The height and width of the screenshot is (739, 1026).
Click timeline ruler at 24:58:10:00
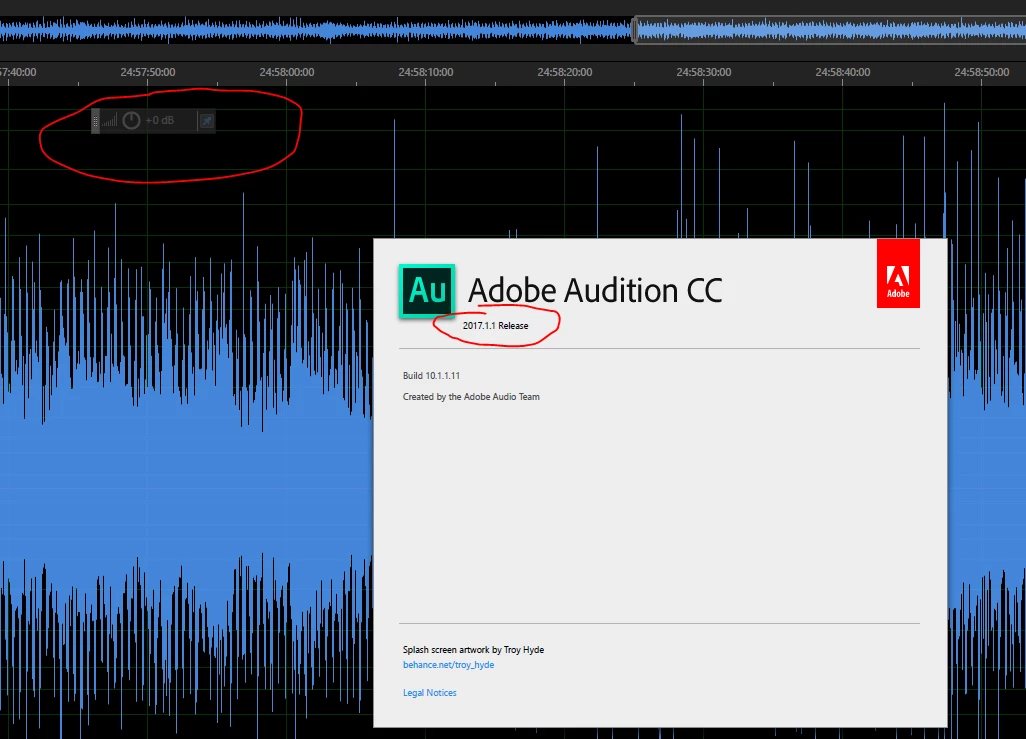[x=426, y=72]
